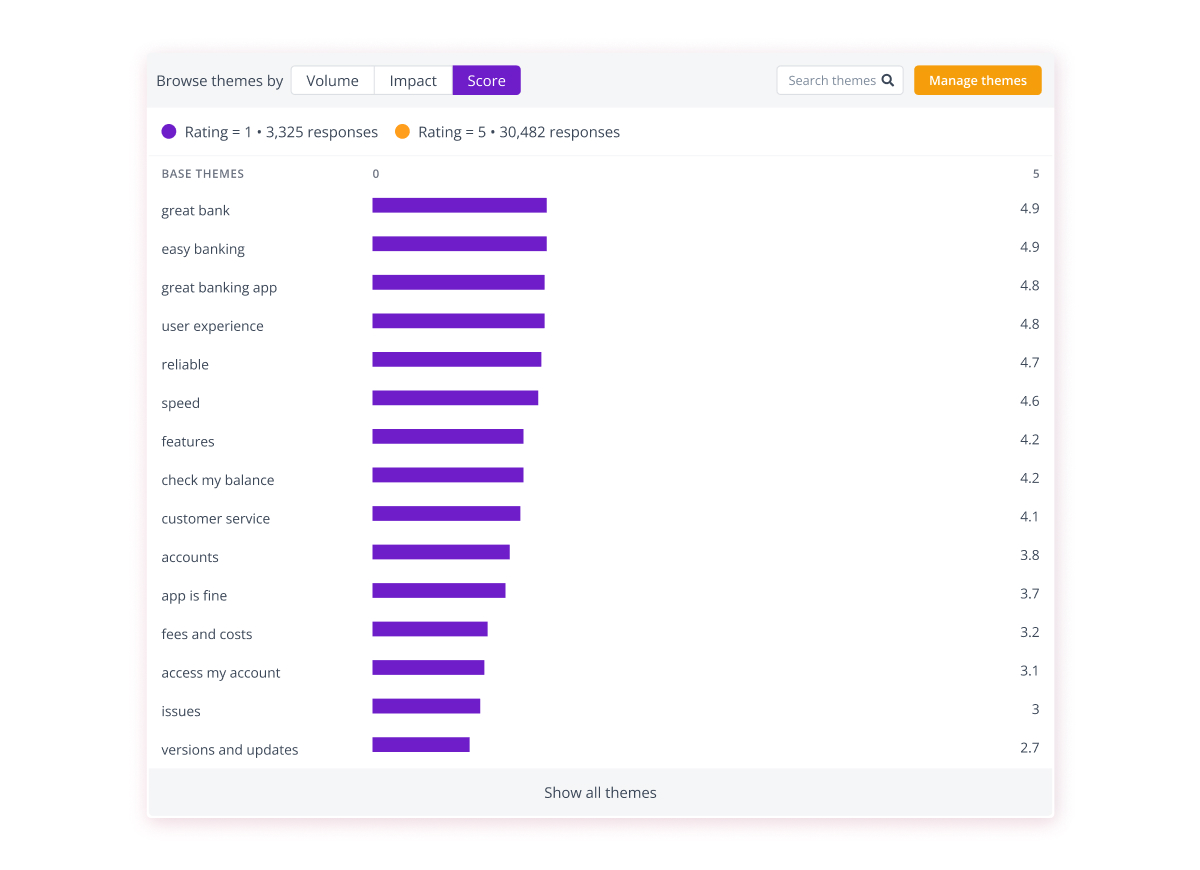Click the 4.7 score value for reliable
This screenshot has height=870, width=1200.
point(1030,362)
